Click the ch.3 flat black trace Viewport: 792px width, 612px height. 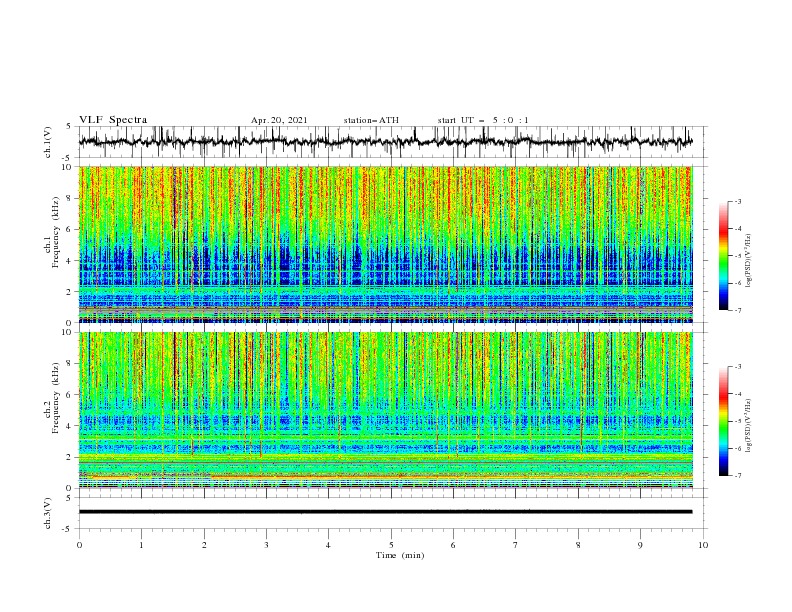coord(385,512)
